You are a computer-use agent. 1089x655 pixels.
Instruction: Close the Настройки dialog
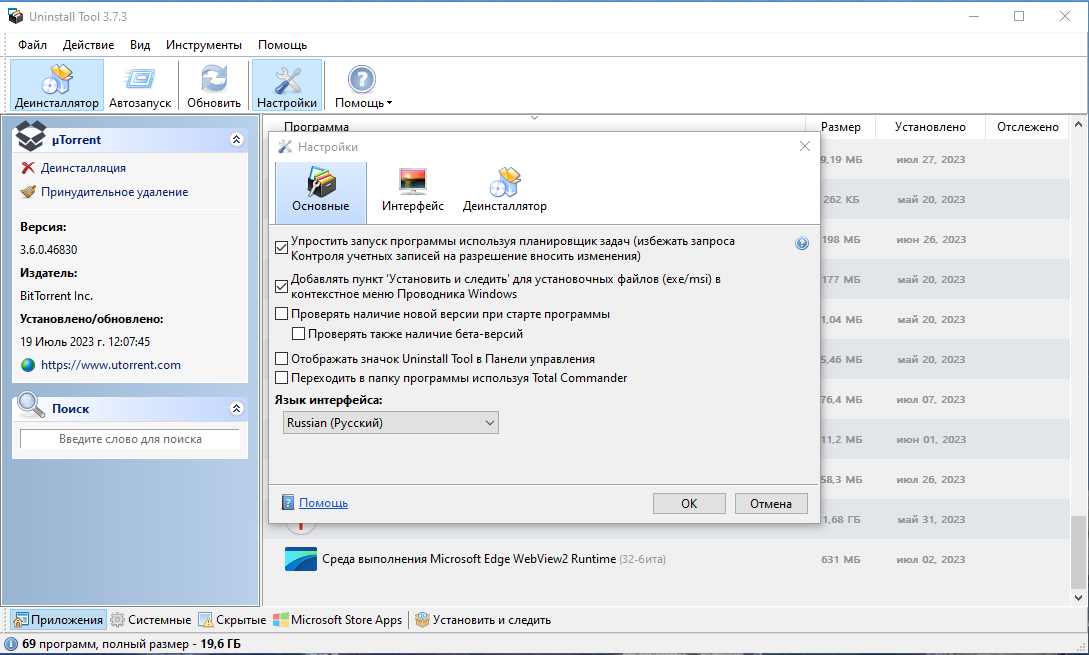(x=804, y=146)
